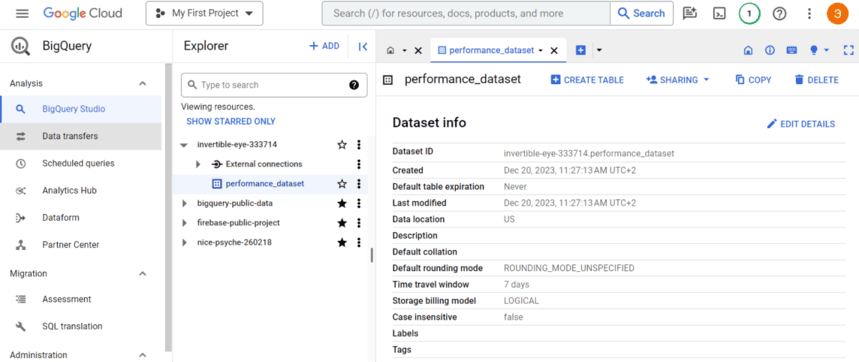The width and height of the screenshot is (859, 362).
Task: Click SHOW STARRED ONLY
Action: coord(231,122)
